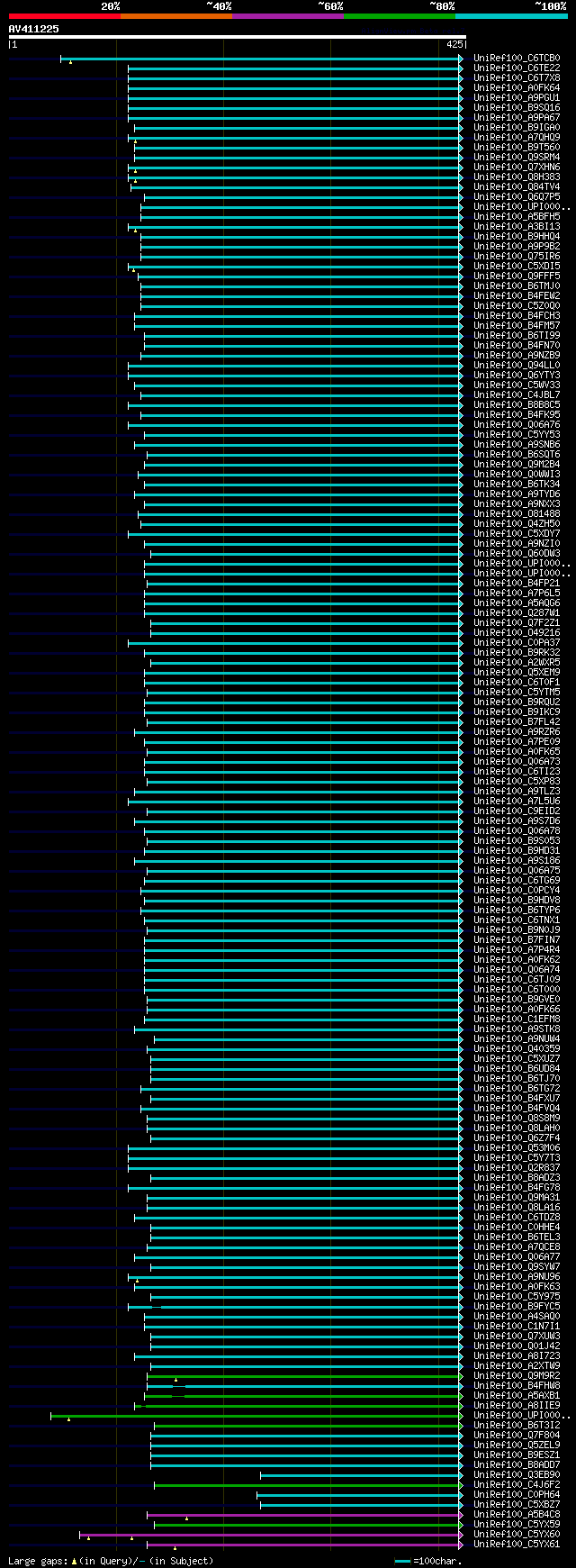Select hit UniRef100_B6TMJ0

click(x=517, y=286)
